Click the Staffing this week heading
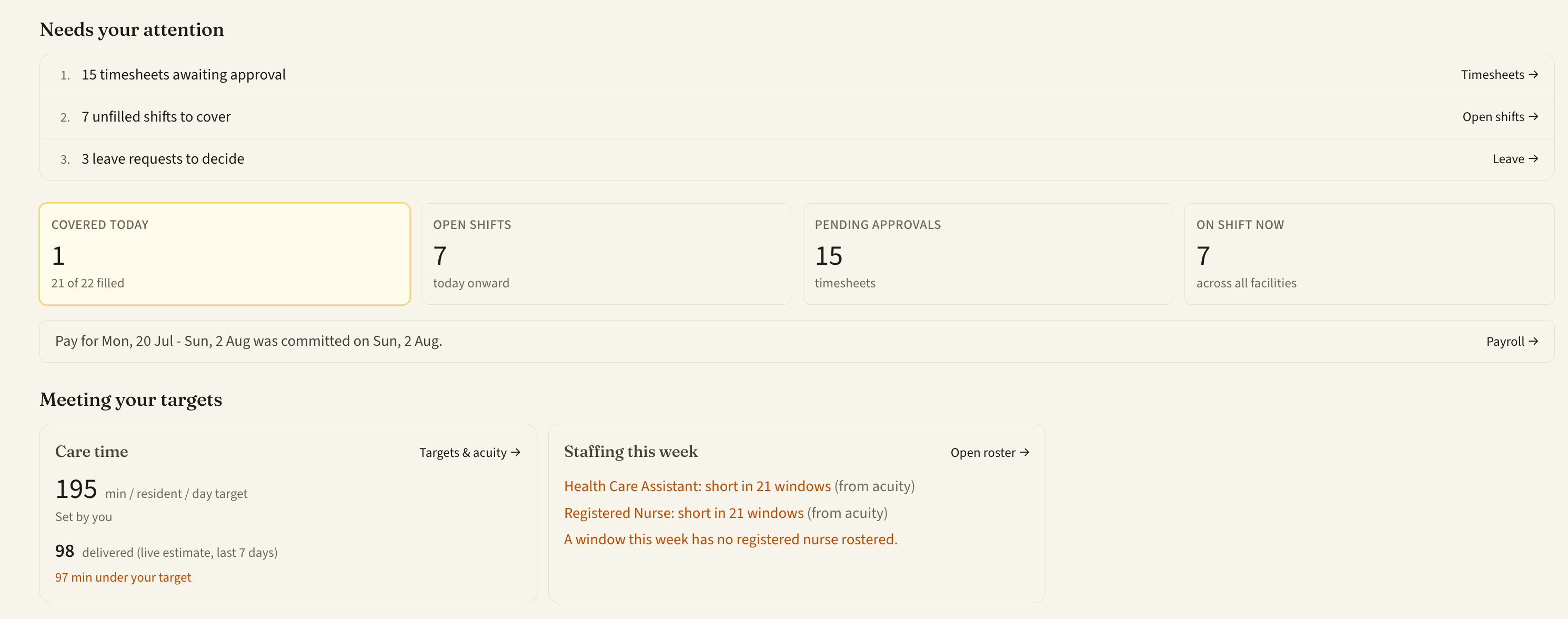 (630, 452)
